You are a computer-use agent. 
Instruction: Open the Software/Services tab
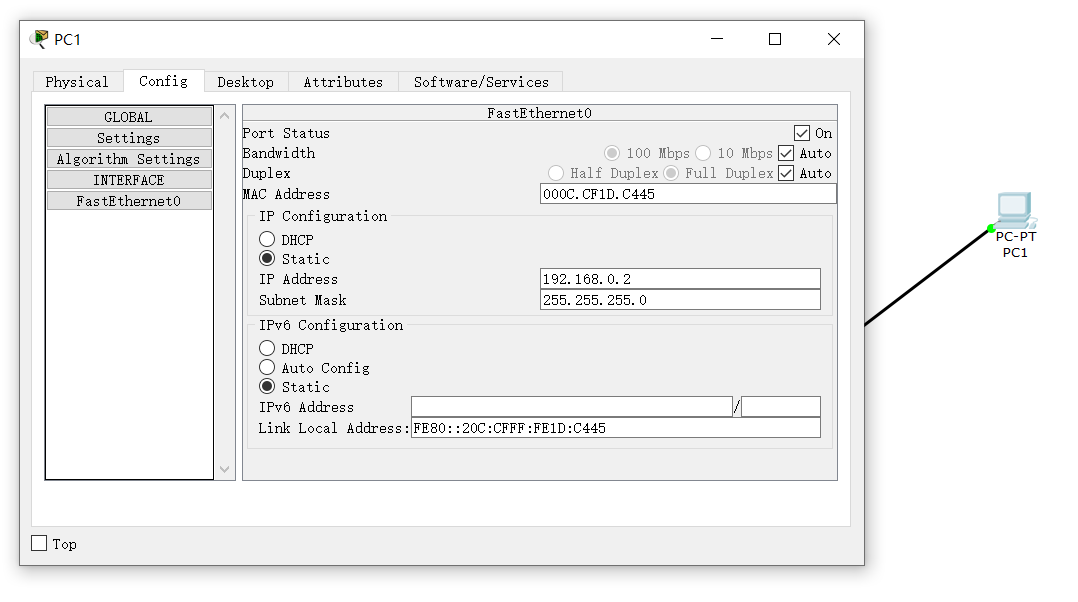point(481,82)
